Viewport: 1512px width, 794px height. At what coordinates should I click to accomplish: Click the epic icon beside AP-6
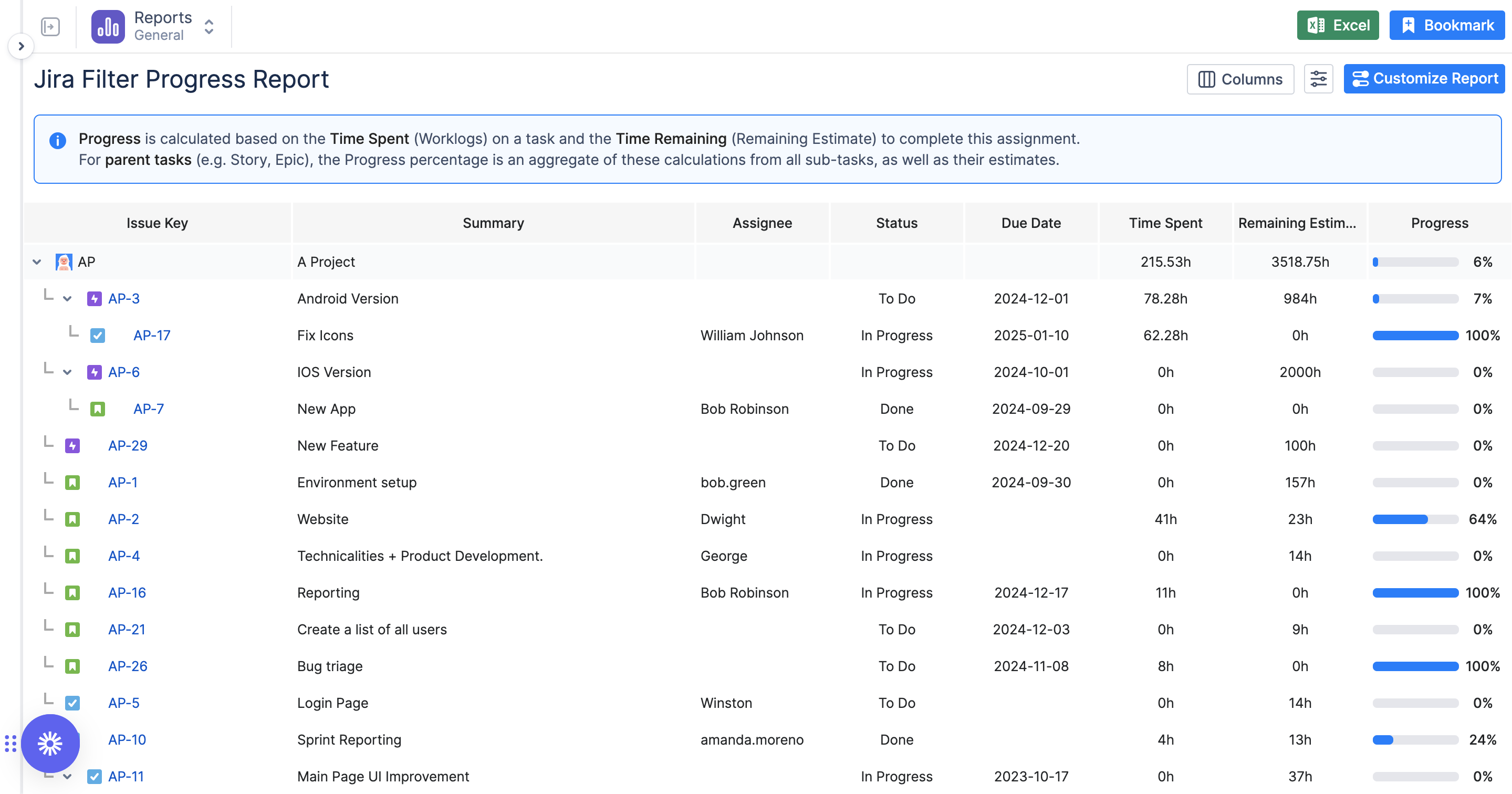coord(95,372)
